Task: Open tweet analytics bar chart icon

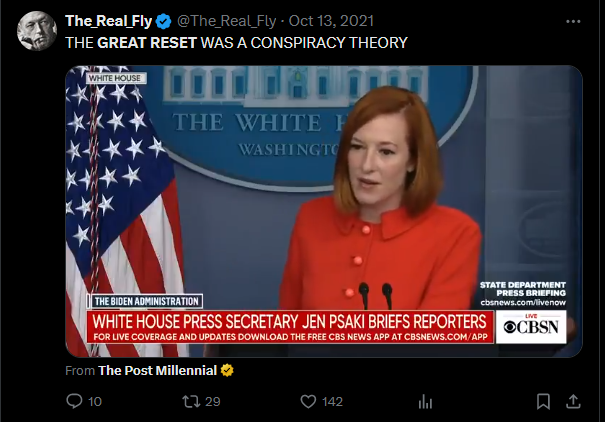Action: click(x=425, y=402)
